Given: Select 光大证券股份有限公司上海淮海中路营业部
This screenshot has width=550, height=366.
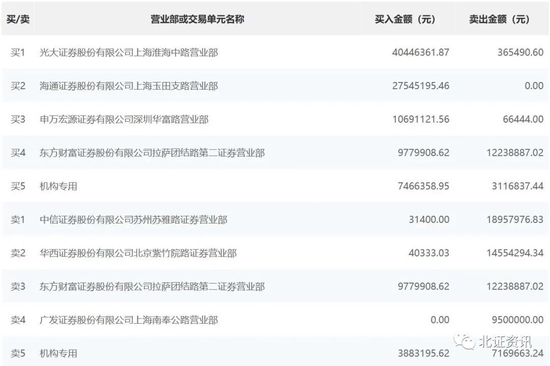Looking at the screenshot, I should coord(129,53).
